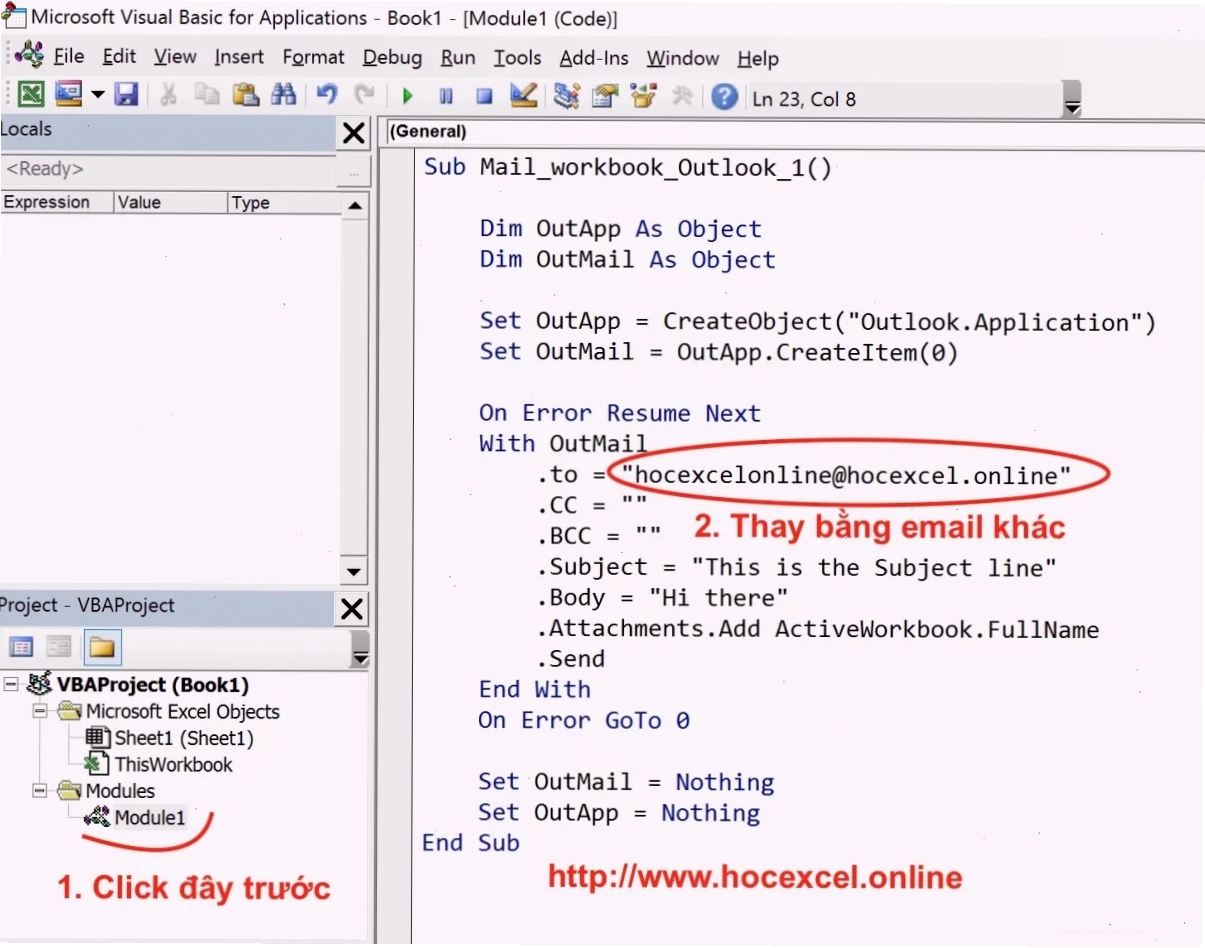Close the Locals panel
Screen dimensions: 1205x948
[x=353, y=133]
